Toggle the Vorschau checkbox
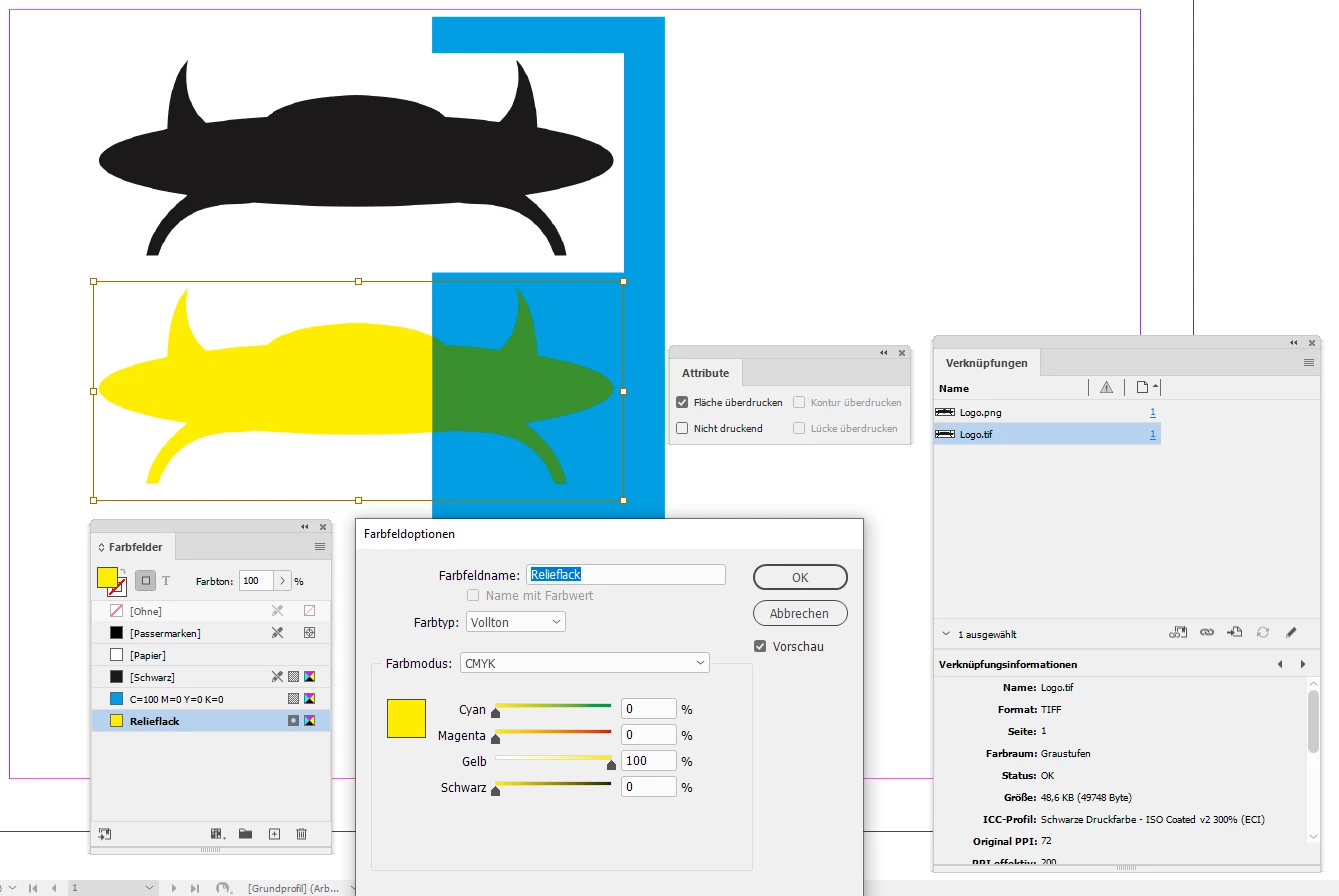 760,646
